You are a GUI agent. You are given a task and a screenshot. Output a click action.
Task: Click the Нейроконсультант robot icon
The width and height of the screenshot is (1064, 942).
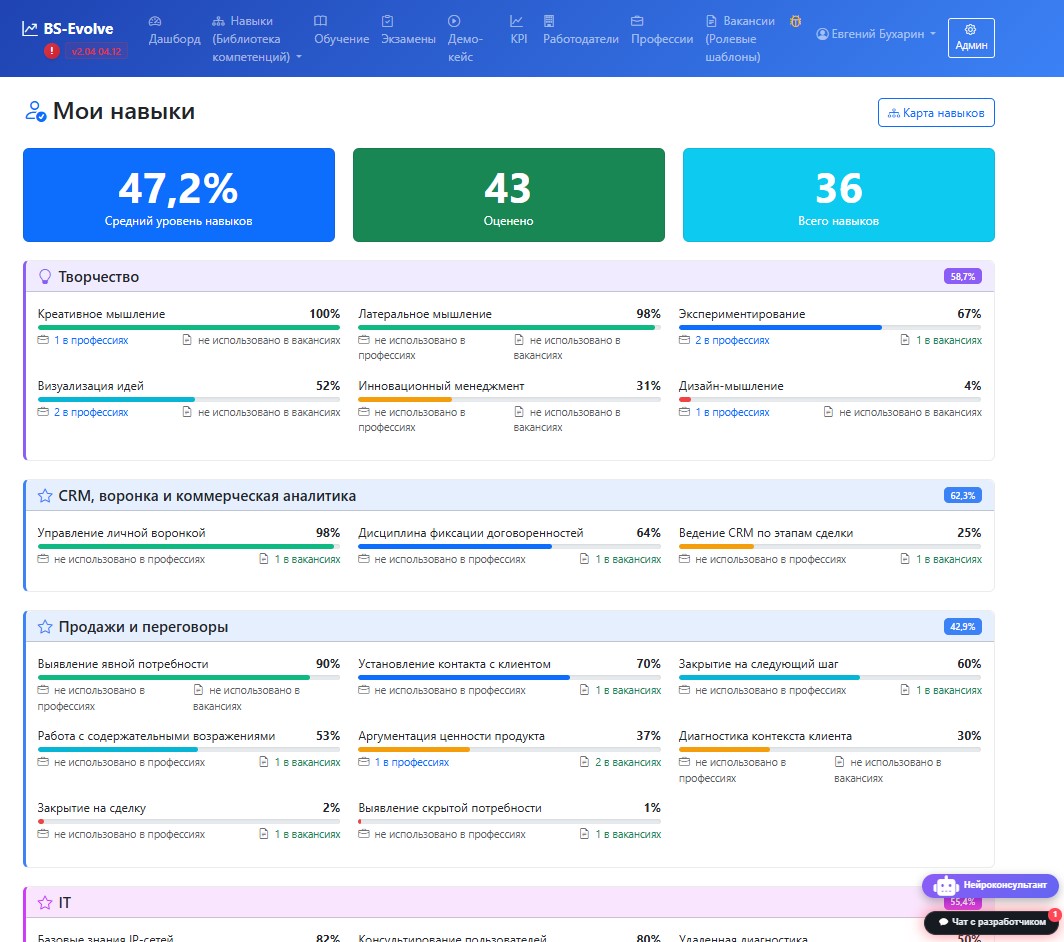pos(945,886)
